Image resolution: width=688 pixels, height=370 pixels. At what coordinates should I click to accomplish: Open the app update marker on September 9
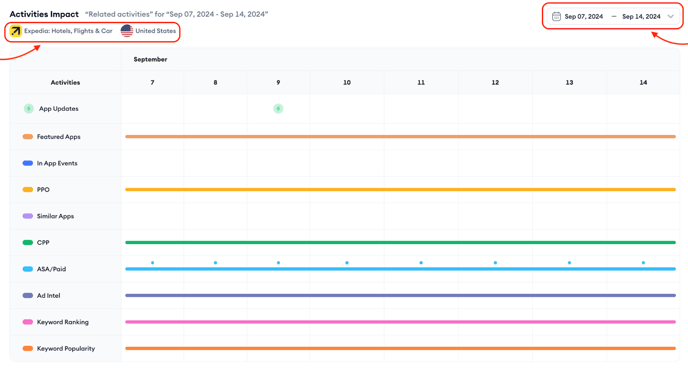[x=278, y=108]
